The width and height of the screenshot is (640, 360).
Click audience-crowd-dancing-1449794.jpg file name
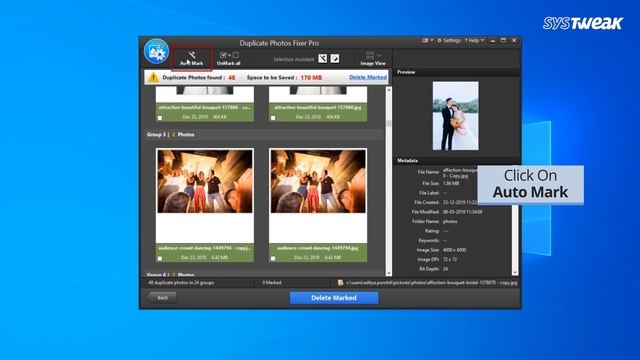pyautogui.click(x=318, y=248)
